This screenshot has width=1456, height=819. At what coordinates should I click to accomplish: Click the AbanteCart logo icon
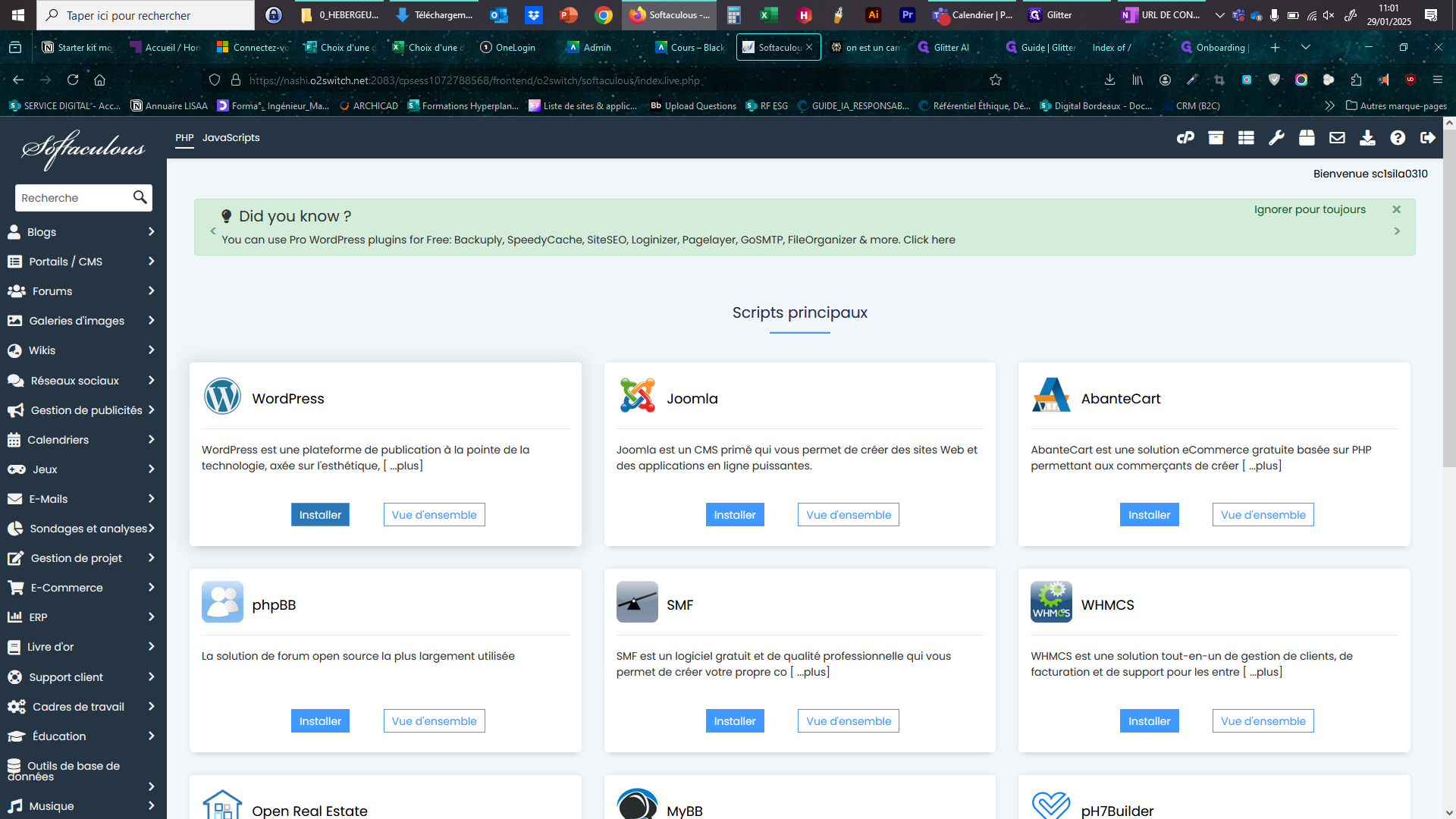(1051, 396)
